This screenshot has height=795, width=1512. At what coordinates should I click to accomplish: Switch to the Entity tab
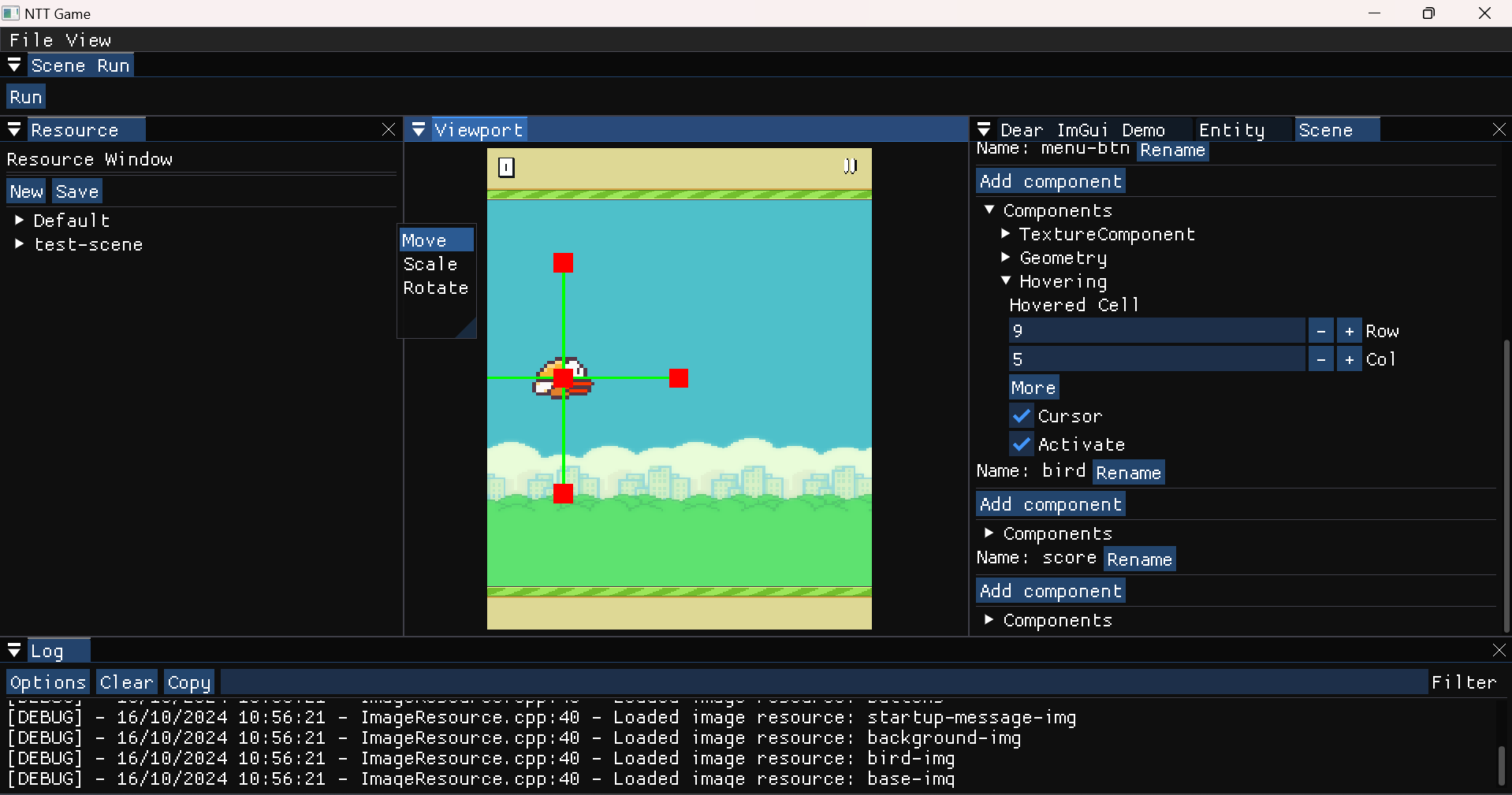click(1231, 130)
